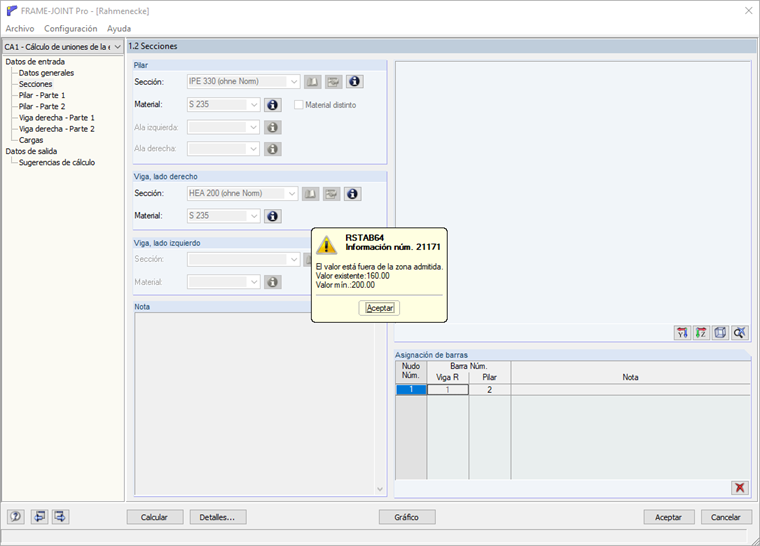
Task: Select Viga derecha - Parte 2 item
Action: (57, 128)
